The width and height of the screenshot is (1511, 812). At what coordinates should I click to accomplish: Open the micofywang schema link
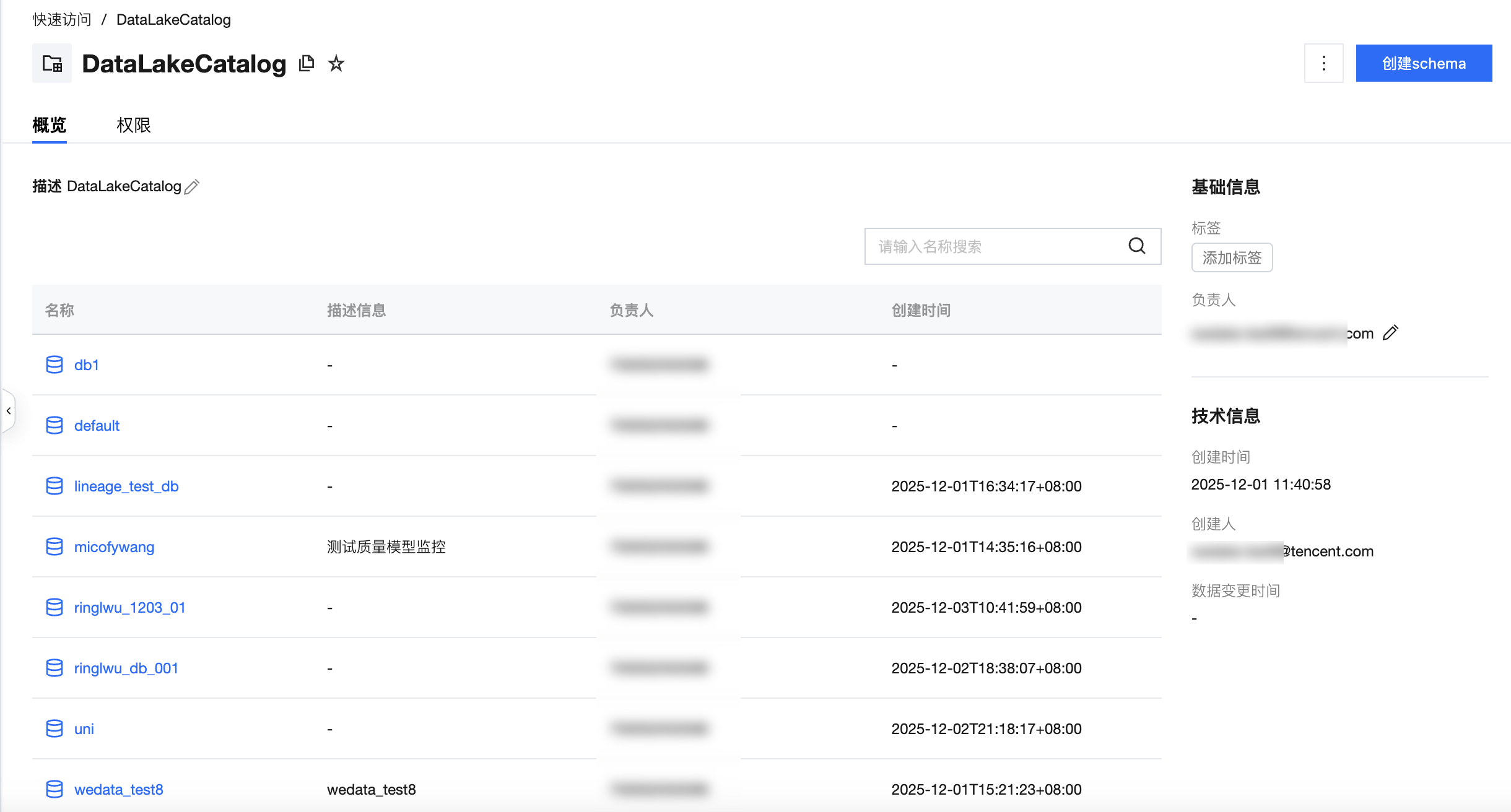pos(115,546)
